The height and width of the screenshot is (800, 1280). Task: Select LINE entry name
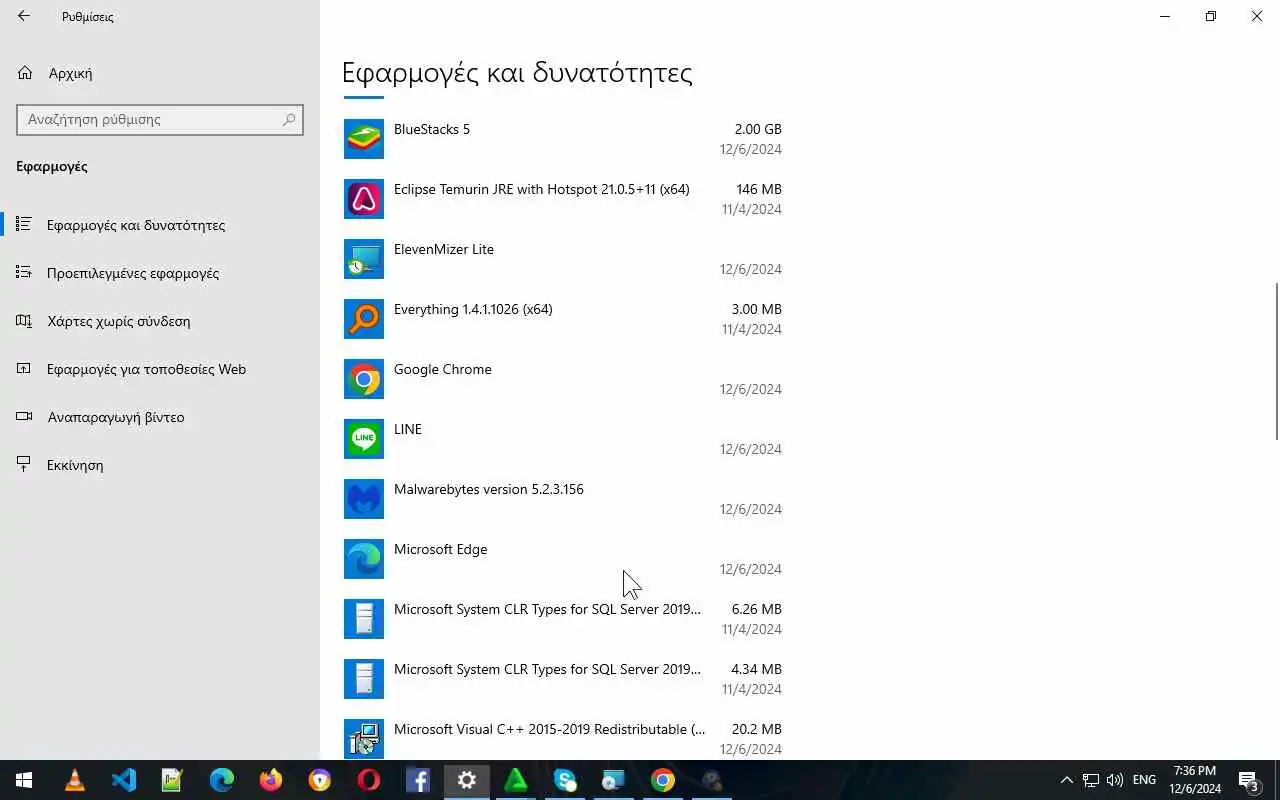tap(408, 429)
